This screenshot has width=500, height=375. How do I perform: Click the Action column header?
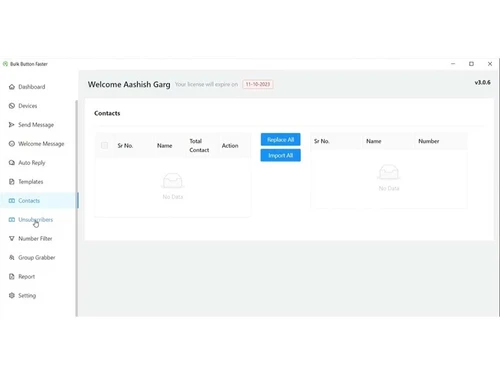tap(230, 146)
